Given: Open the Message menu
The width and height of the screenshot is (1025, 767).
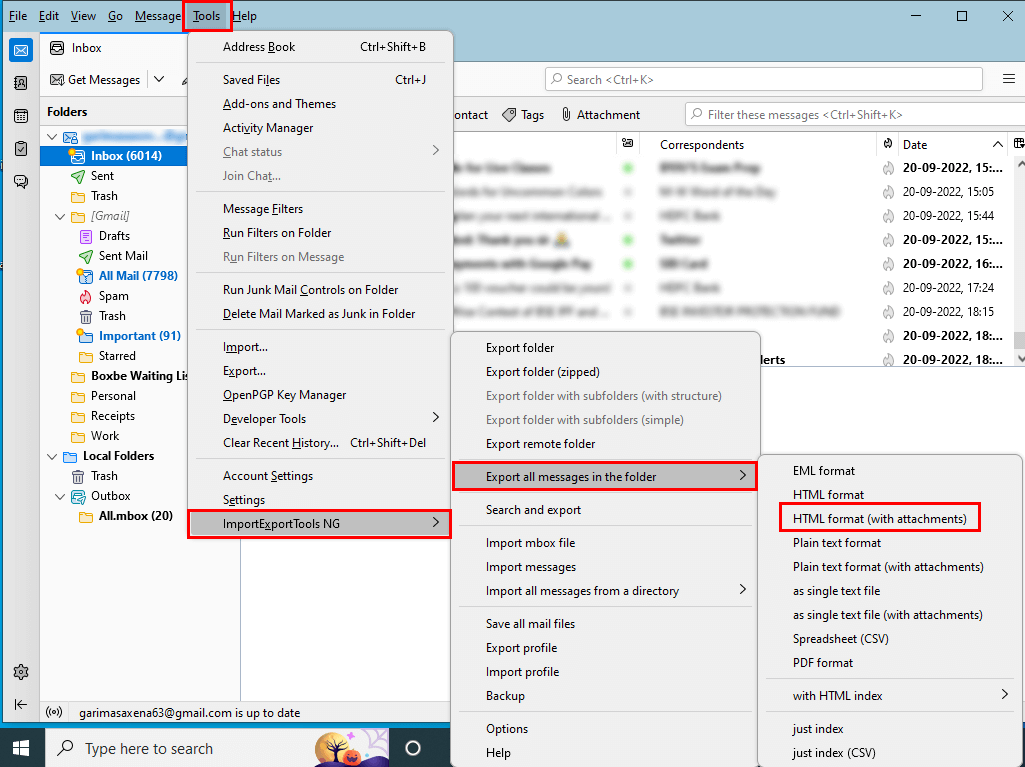Looking at the screenshot, I should 158,16.
